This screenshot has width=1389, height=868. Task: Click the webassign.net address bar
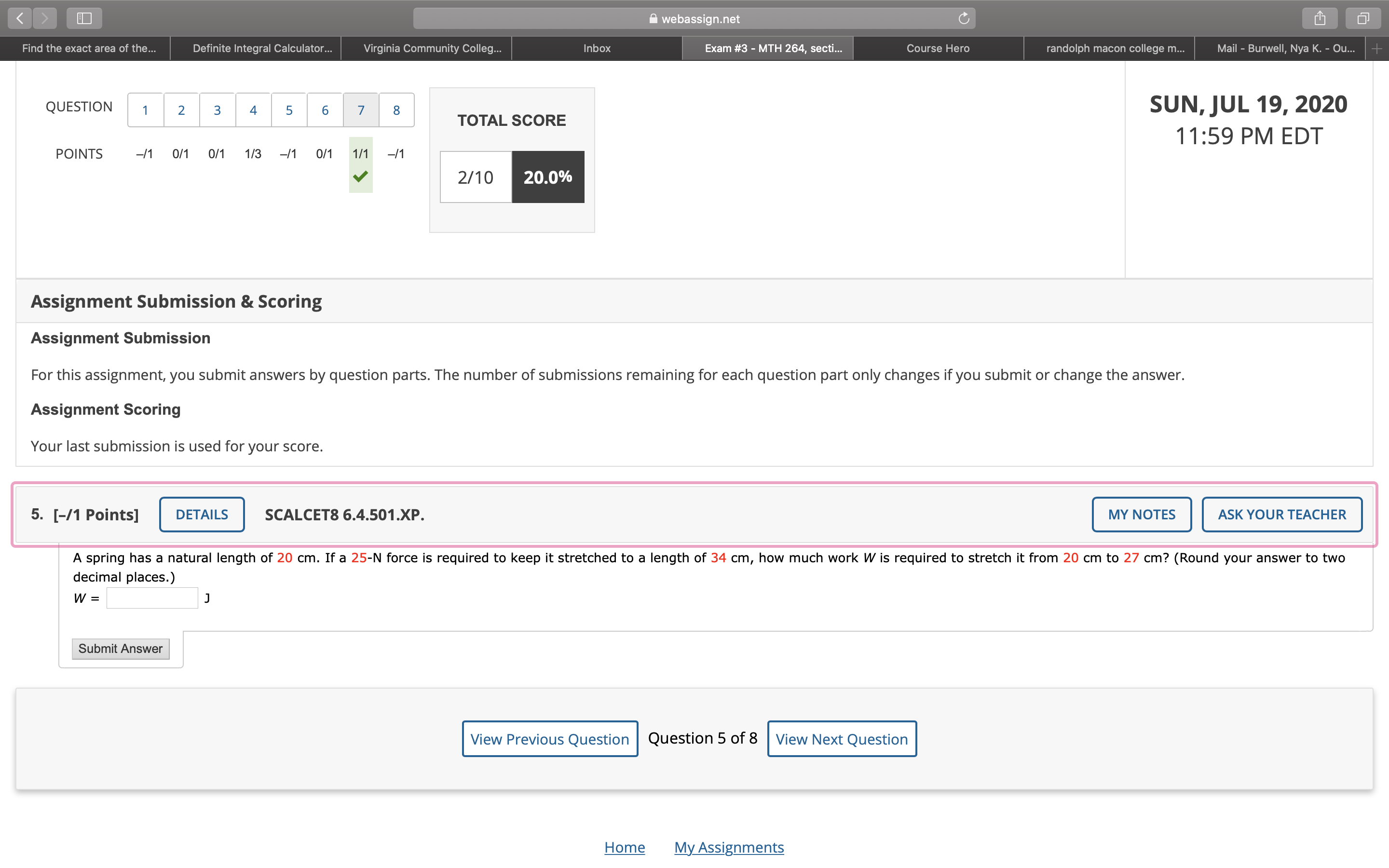(x=694, y=18)
